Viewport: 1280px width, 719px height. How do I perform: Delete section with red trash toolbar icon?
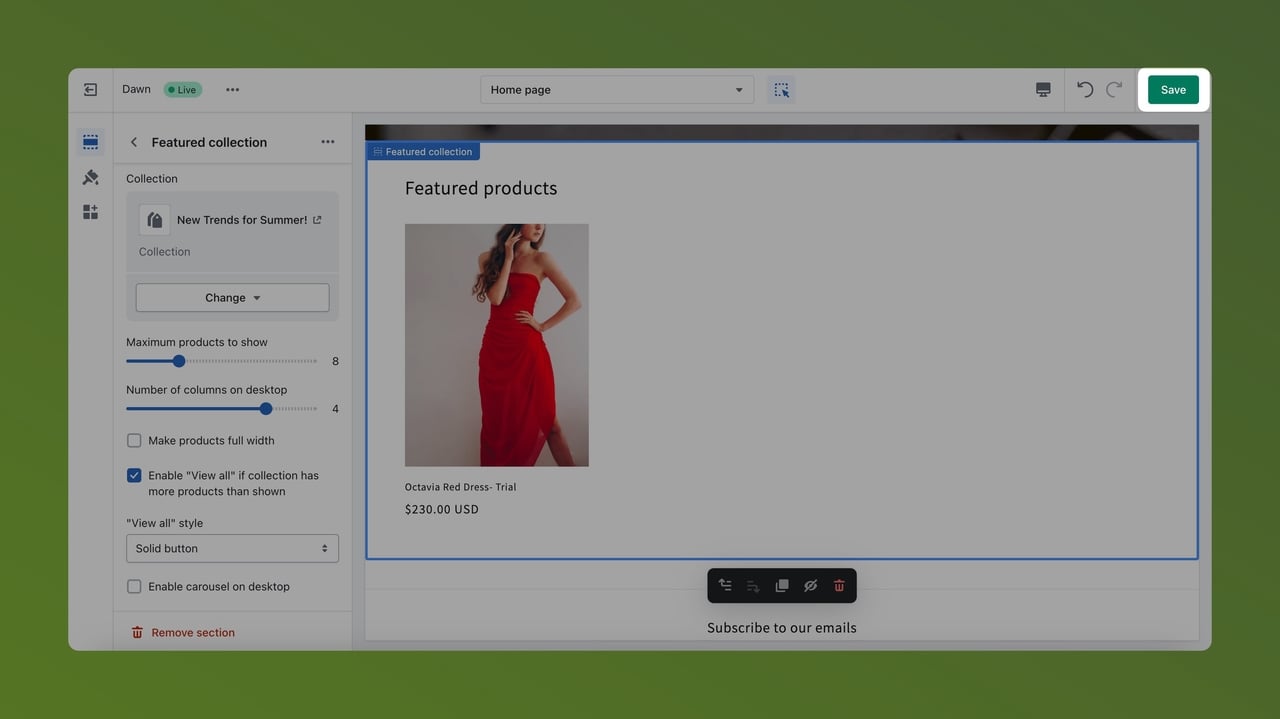(839, 586)
